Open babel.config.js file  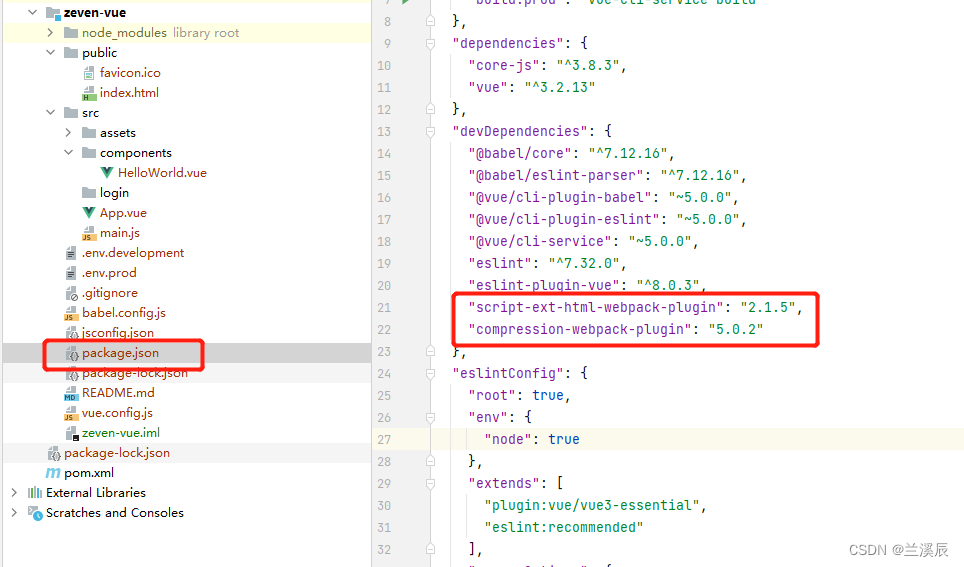tap(124, 313)
